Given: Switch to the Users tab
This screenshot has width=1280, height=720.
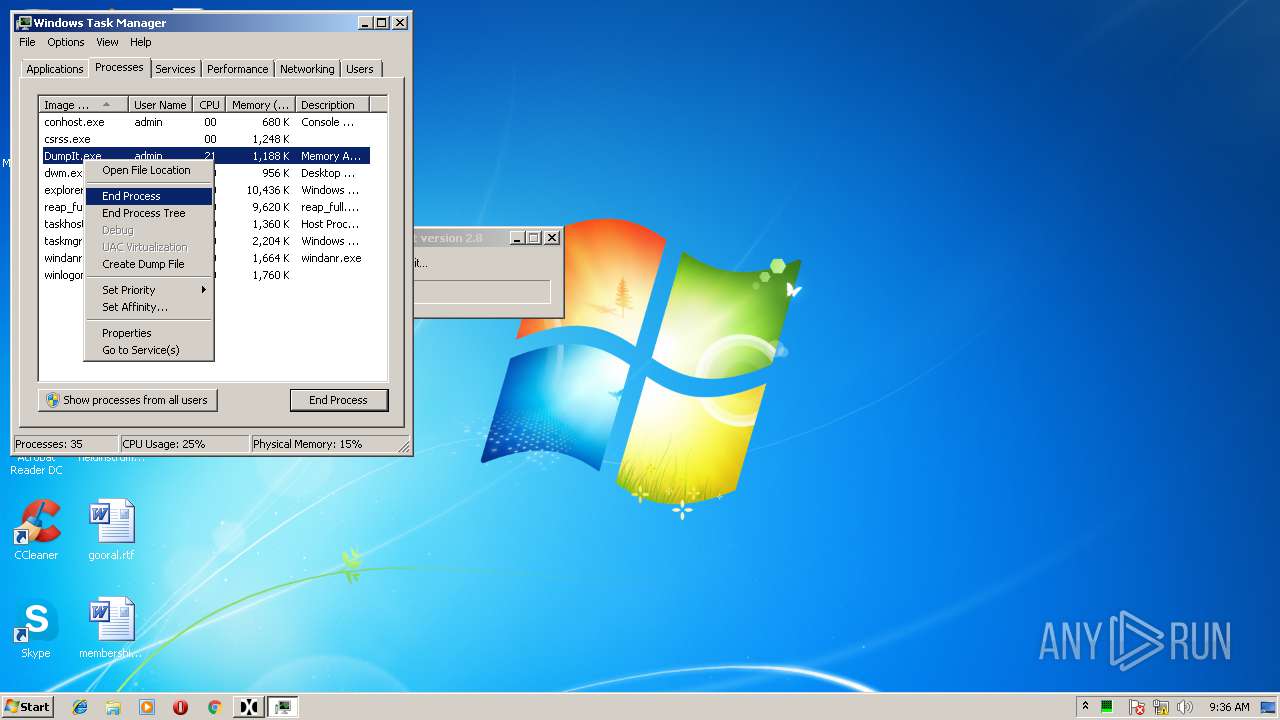Looking at the screenshot, I should 360,69.
